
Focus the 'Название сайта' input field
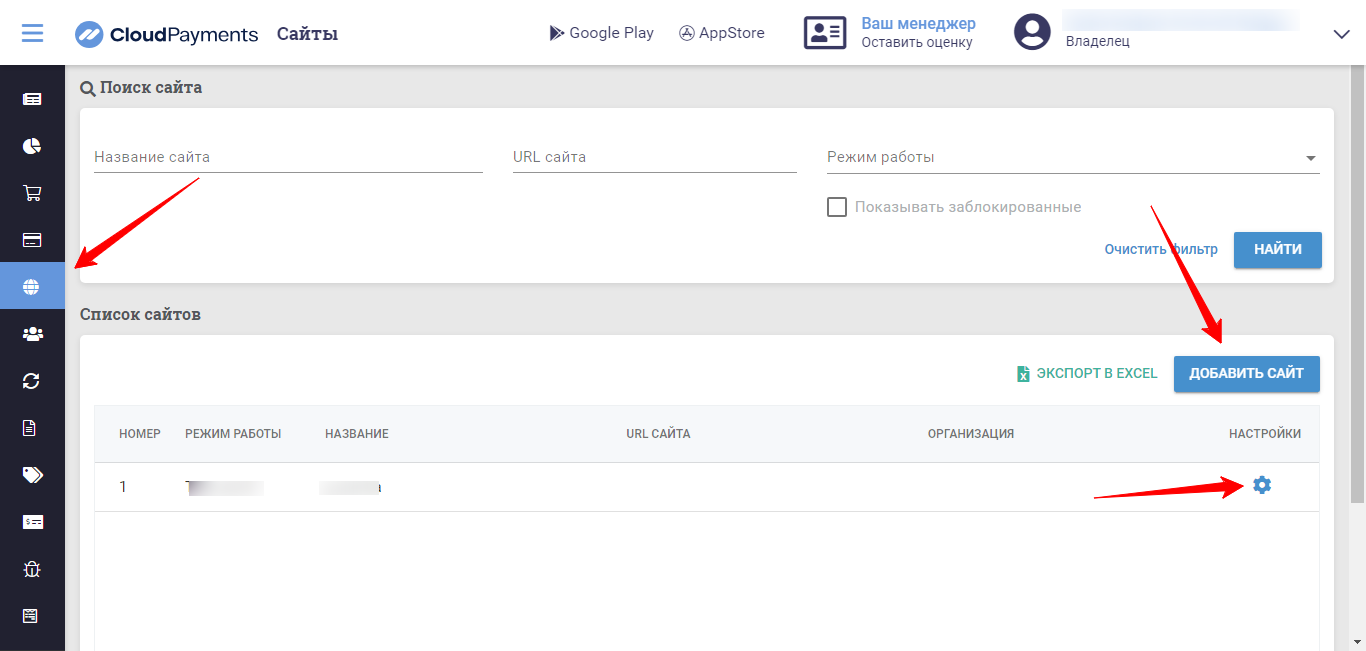point(288,158)
